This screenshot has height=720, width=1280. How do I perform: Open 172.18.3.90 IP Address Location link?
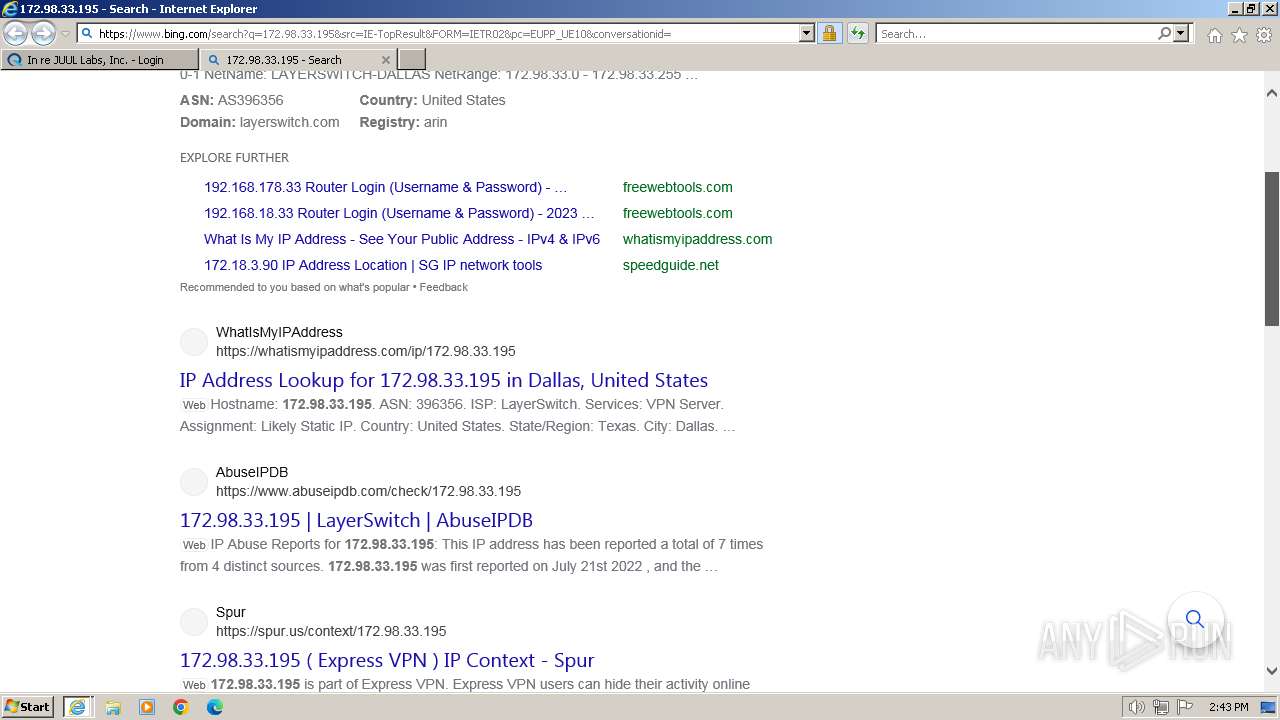point(373,265)
